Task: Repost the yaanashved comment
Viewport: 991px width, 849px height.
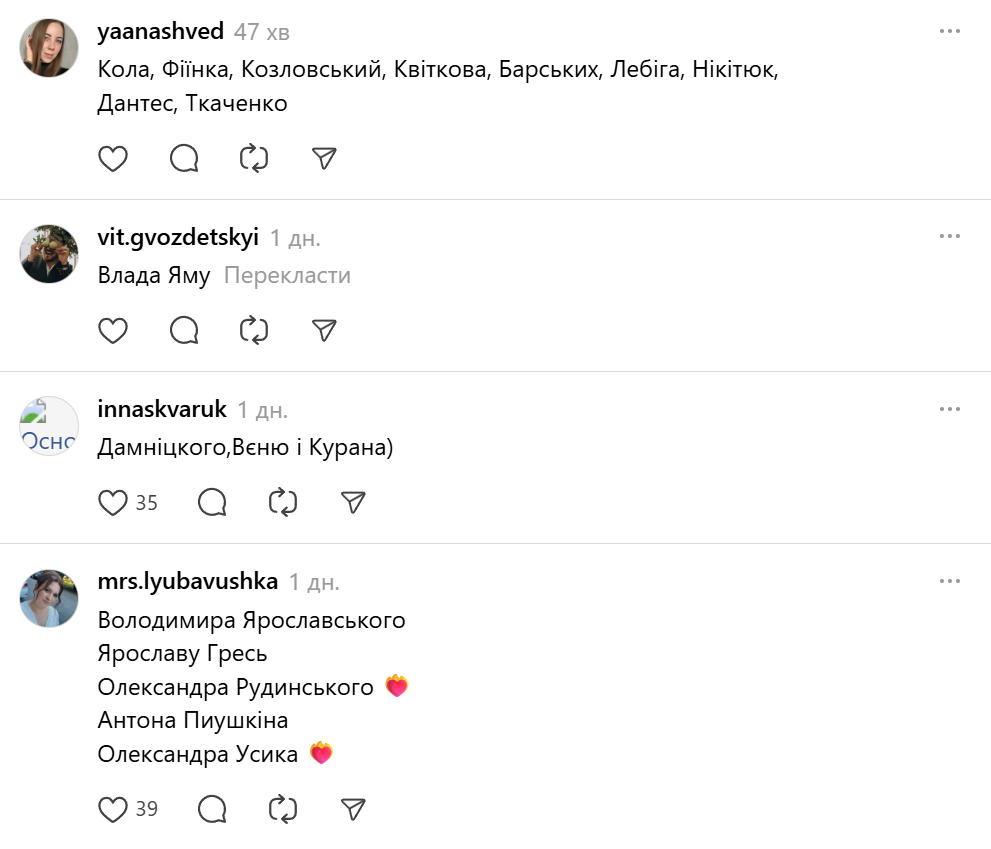Action: pyautogui.click(x=254, y=158)
